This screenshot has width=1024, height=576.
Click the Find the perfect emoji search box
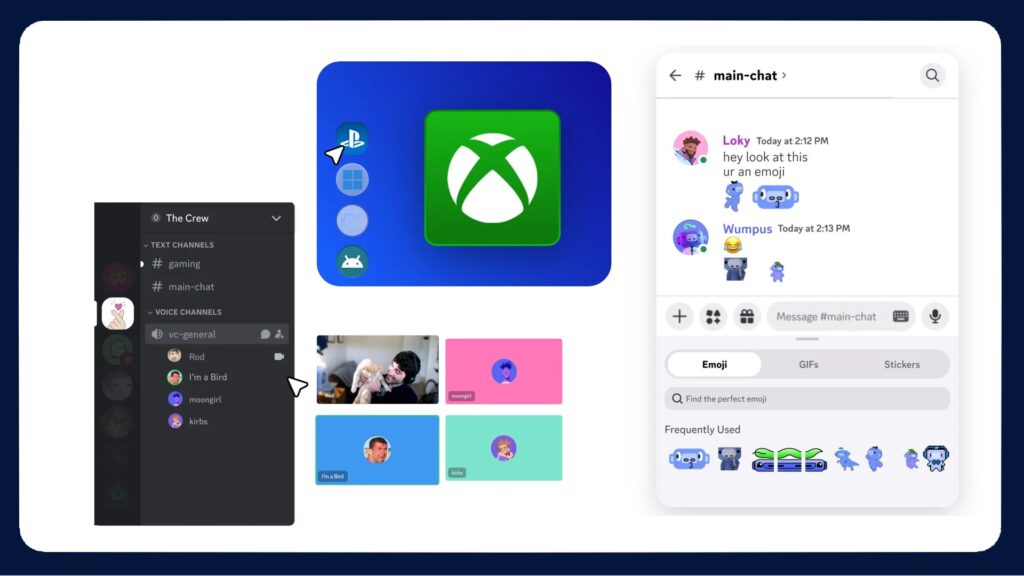point(807,398)
